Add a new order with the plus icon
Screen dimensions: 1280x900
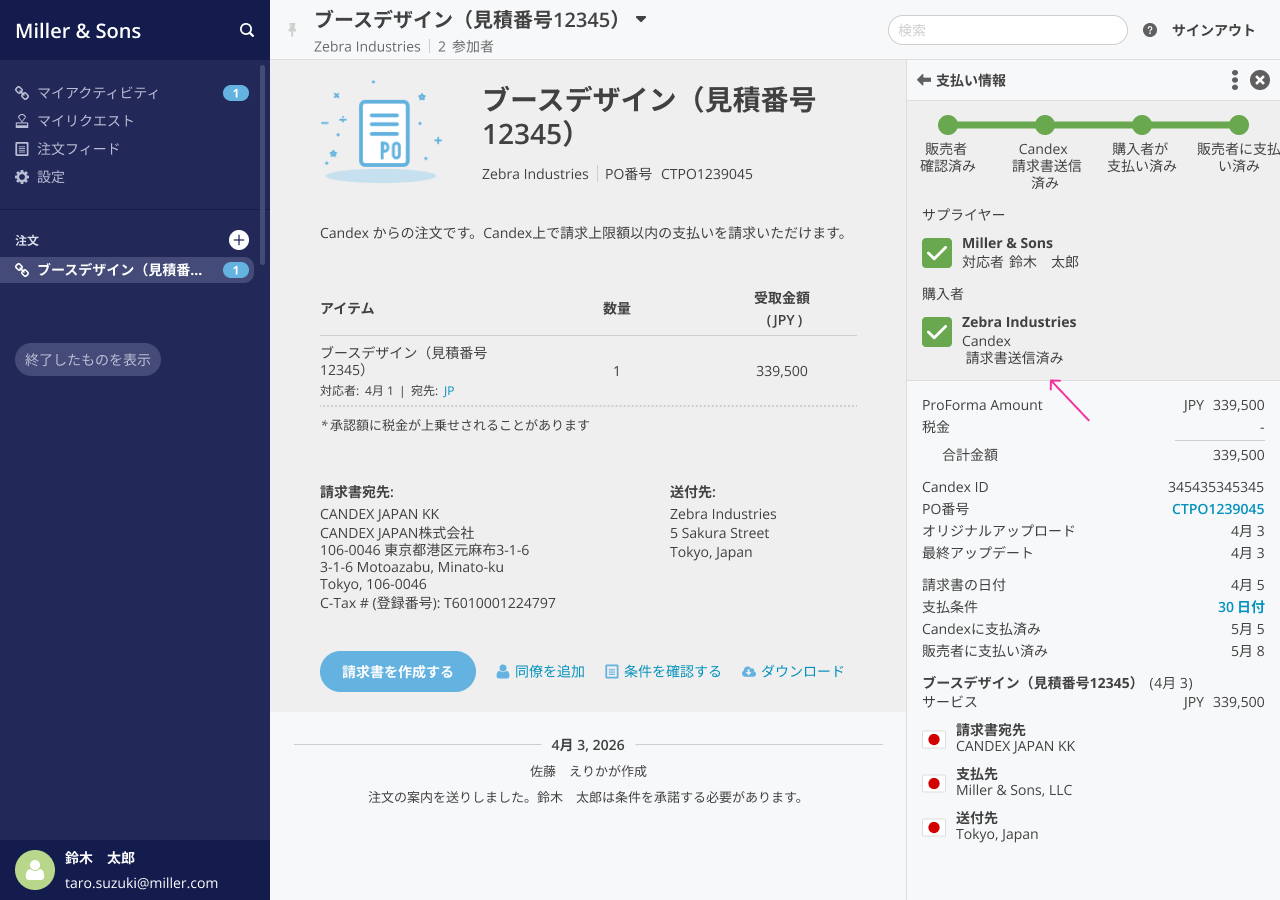coord(239,240)
